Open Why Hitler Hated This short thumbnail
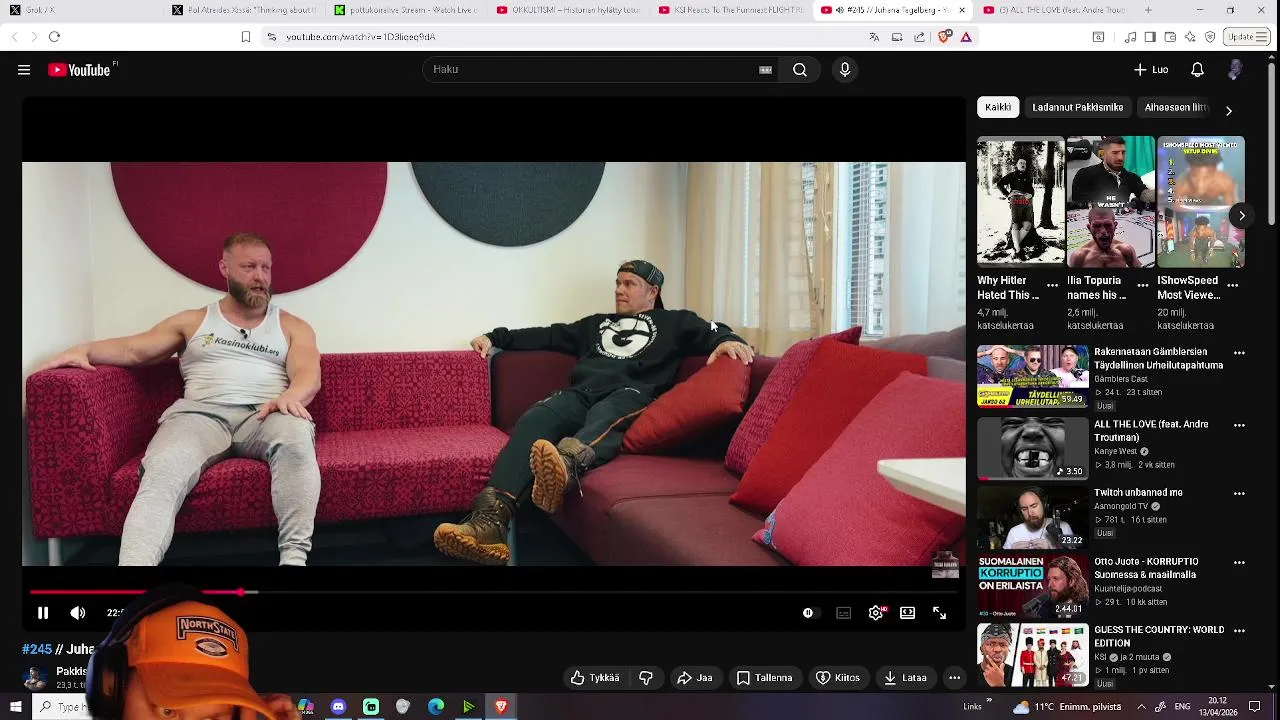1280x720 pixels. 1020,202
